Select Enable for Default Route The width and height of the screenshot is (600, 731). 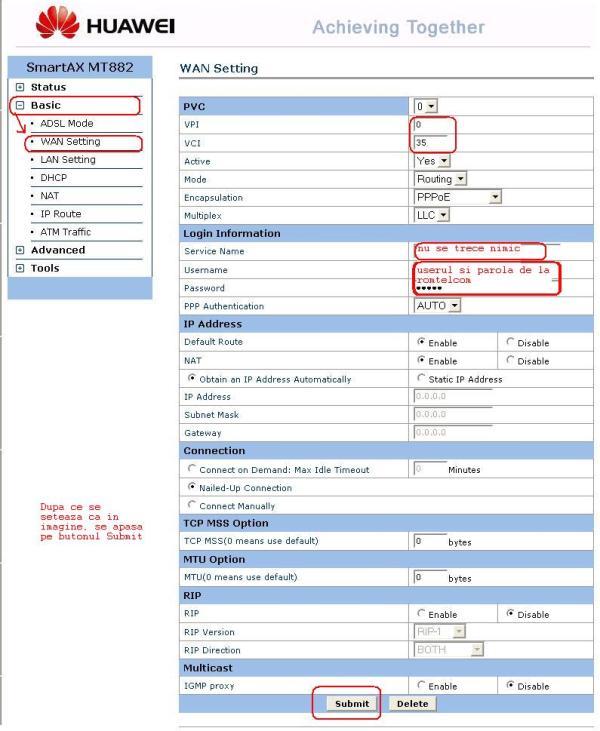pyautogui.click(x=421, y=342)
